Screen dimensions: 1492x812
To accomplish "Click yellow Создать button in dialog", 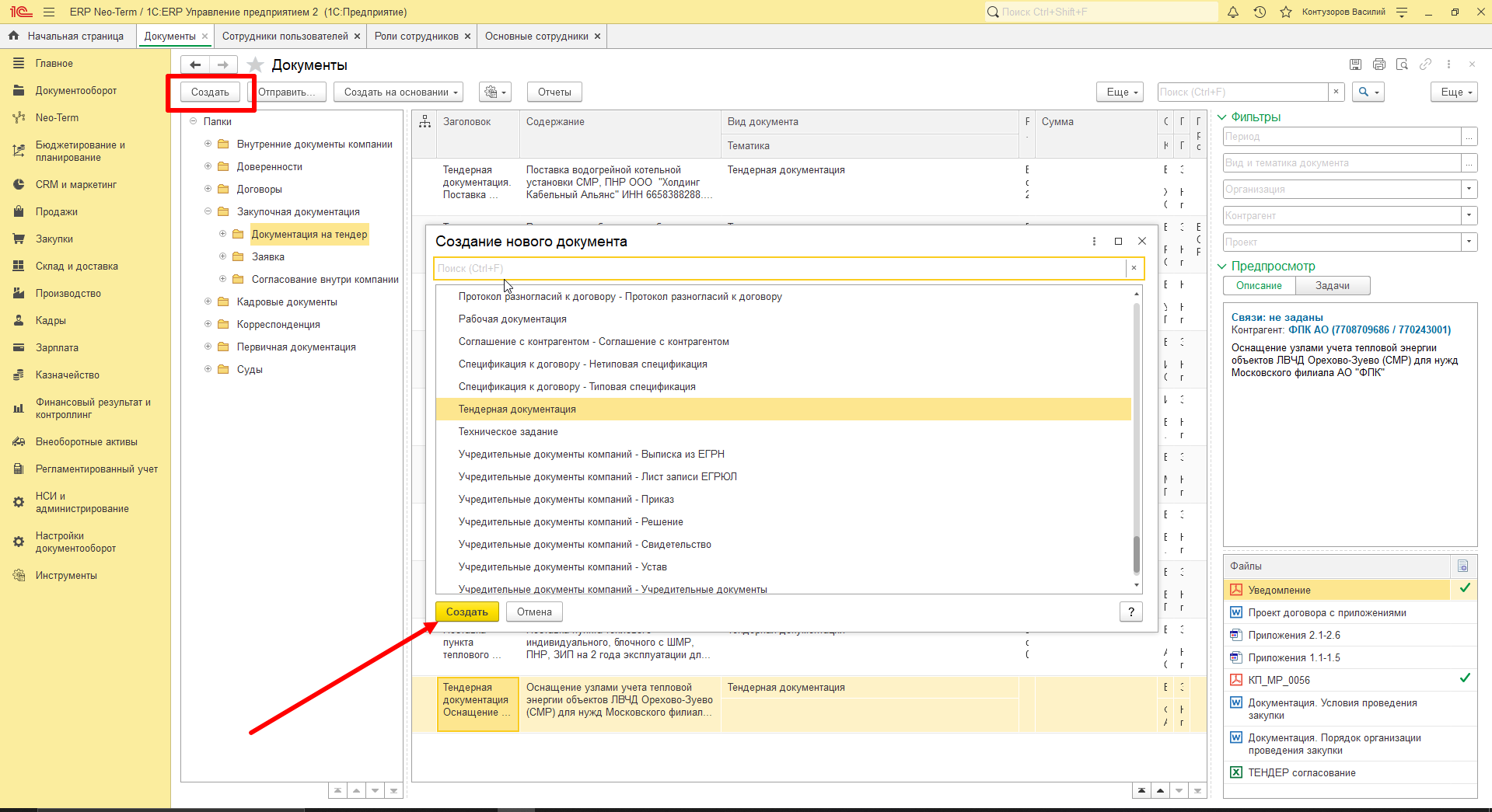I will tap(467, 612).
